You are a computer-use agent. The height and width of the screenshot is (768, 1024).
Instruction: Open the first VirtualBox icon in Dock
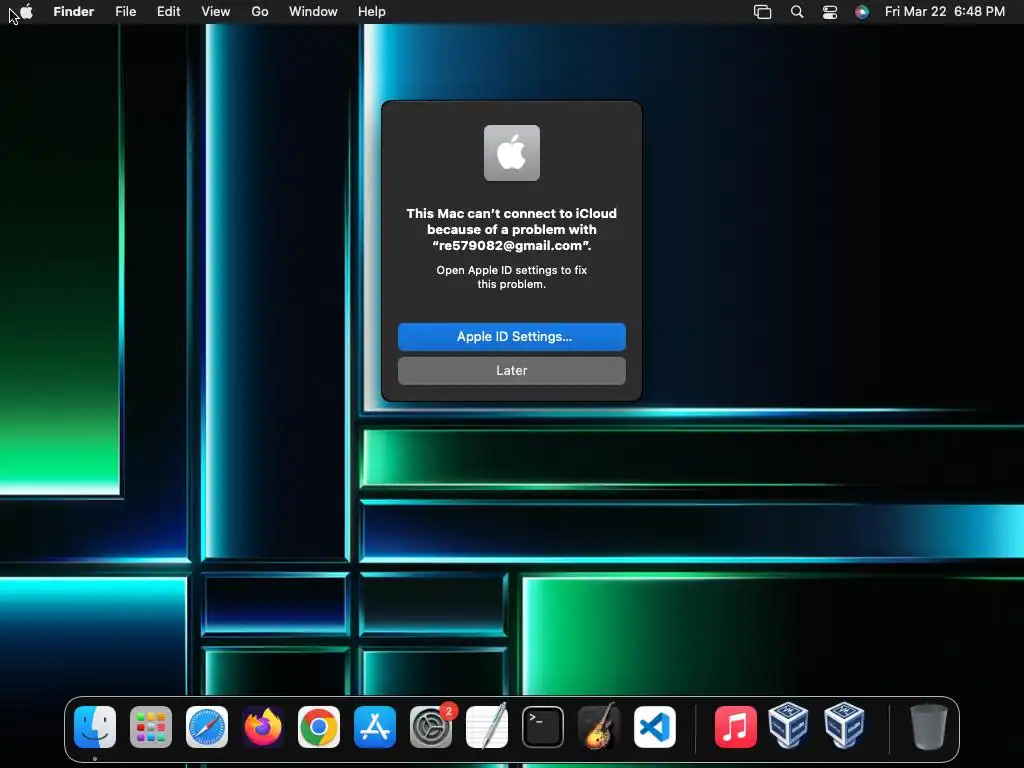tap(788, 726)
